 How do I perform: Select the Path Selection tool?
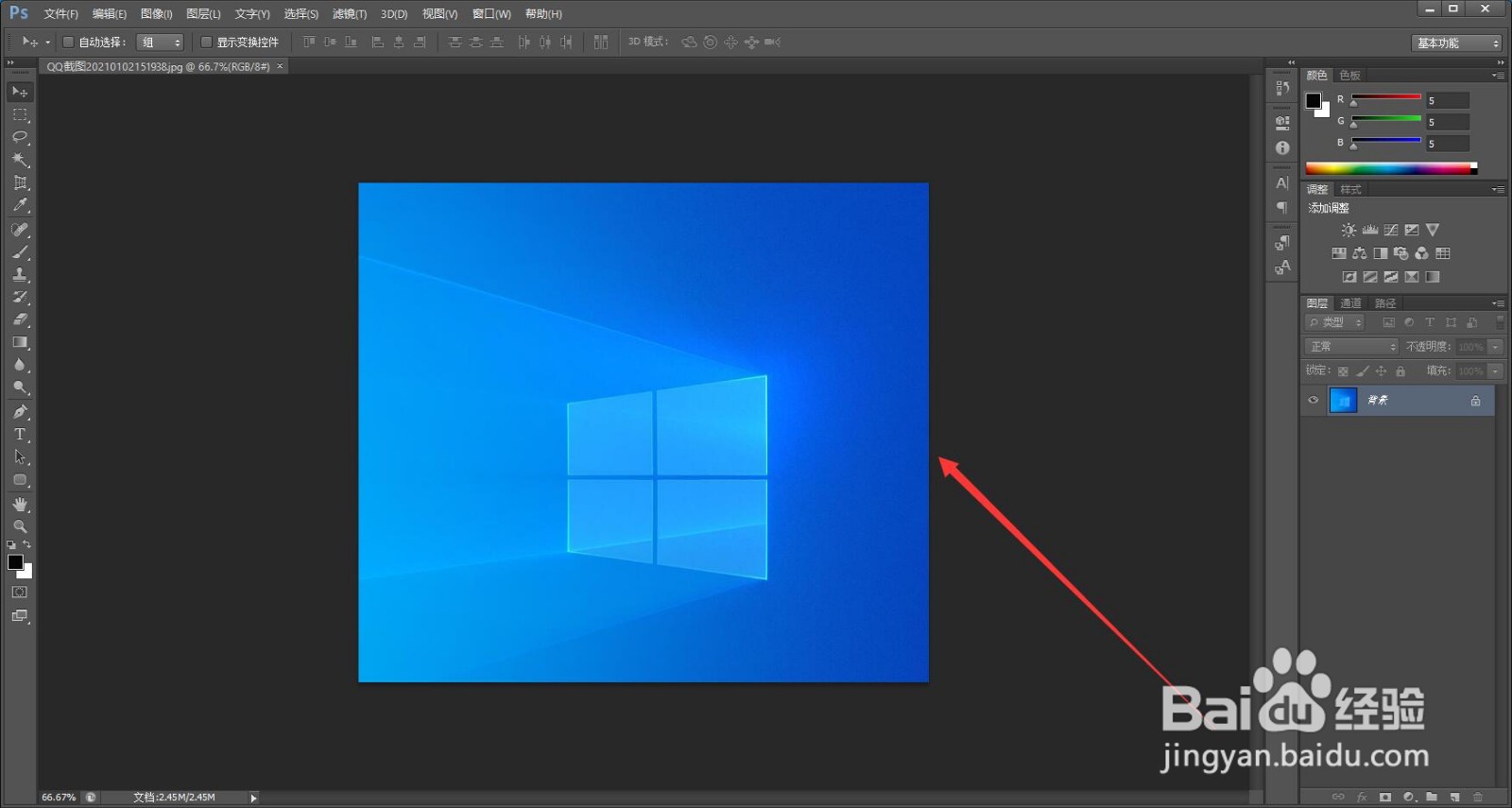[20, 457]
